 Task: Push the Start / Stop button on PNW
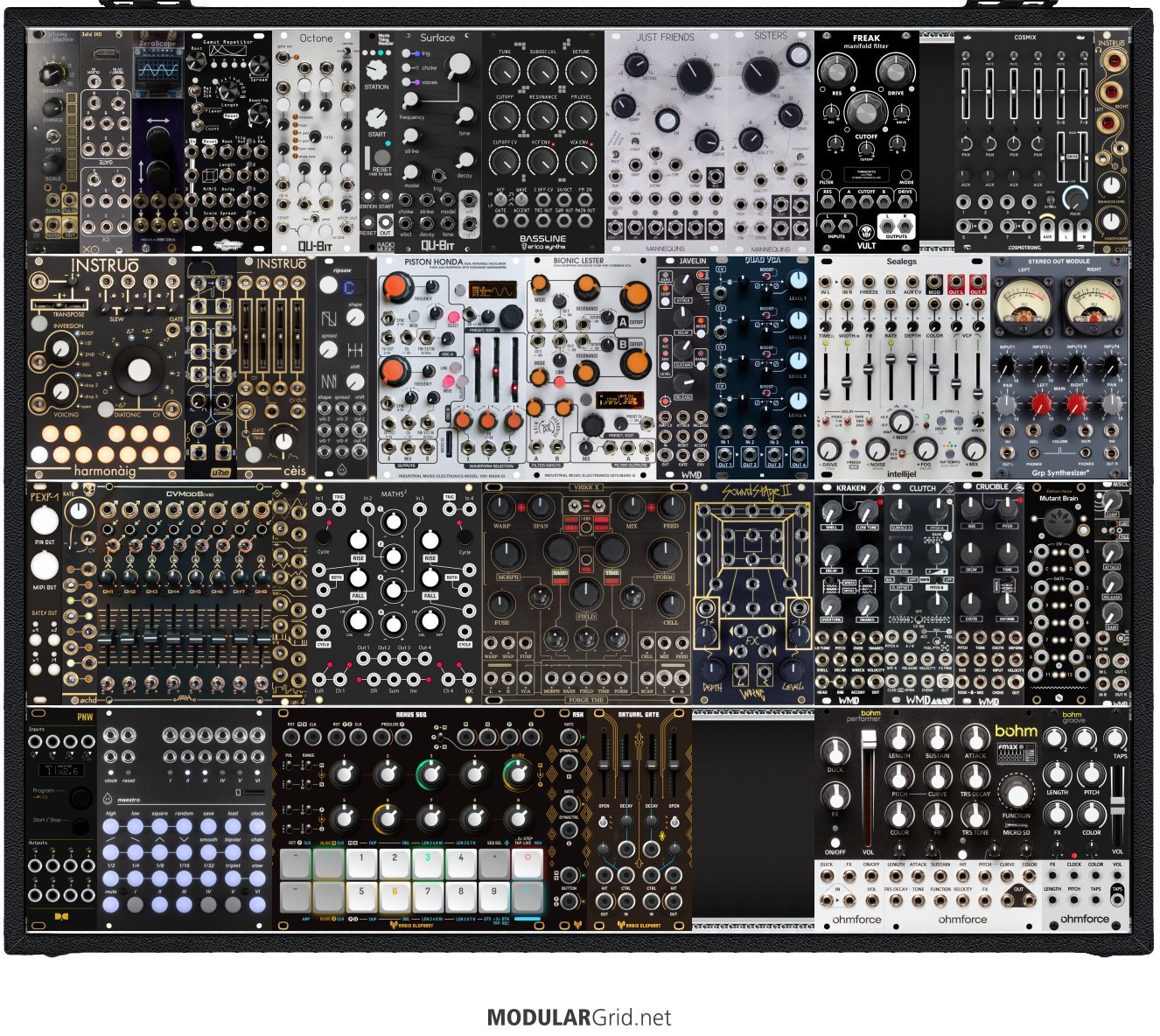80,827
